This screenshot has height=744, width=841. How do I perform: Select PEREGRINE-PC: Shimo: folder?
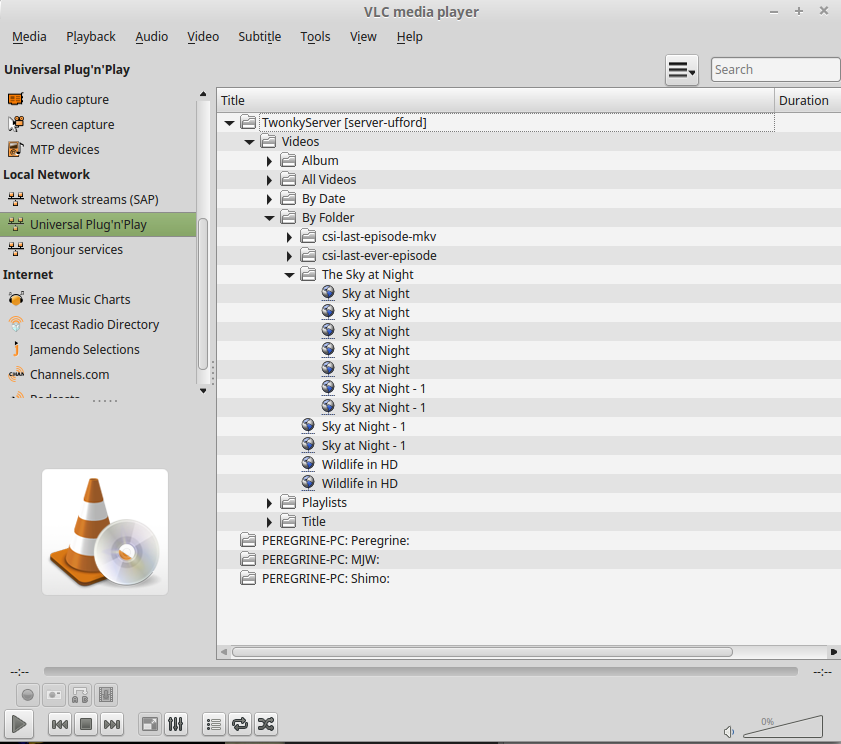point(326,579)
